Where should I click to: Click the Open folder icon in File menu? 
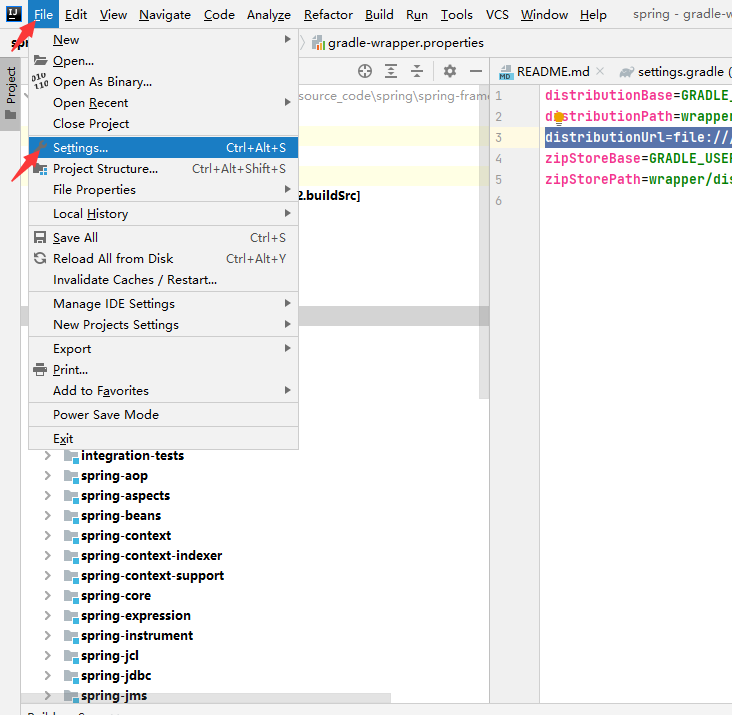tap(41, 60)
